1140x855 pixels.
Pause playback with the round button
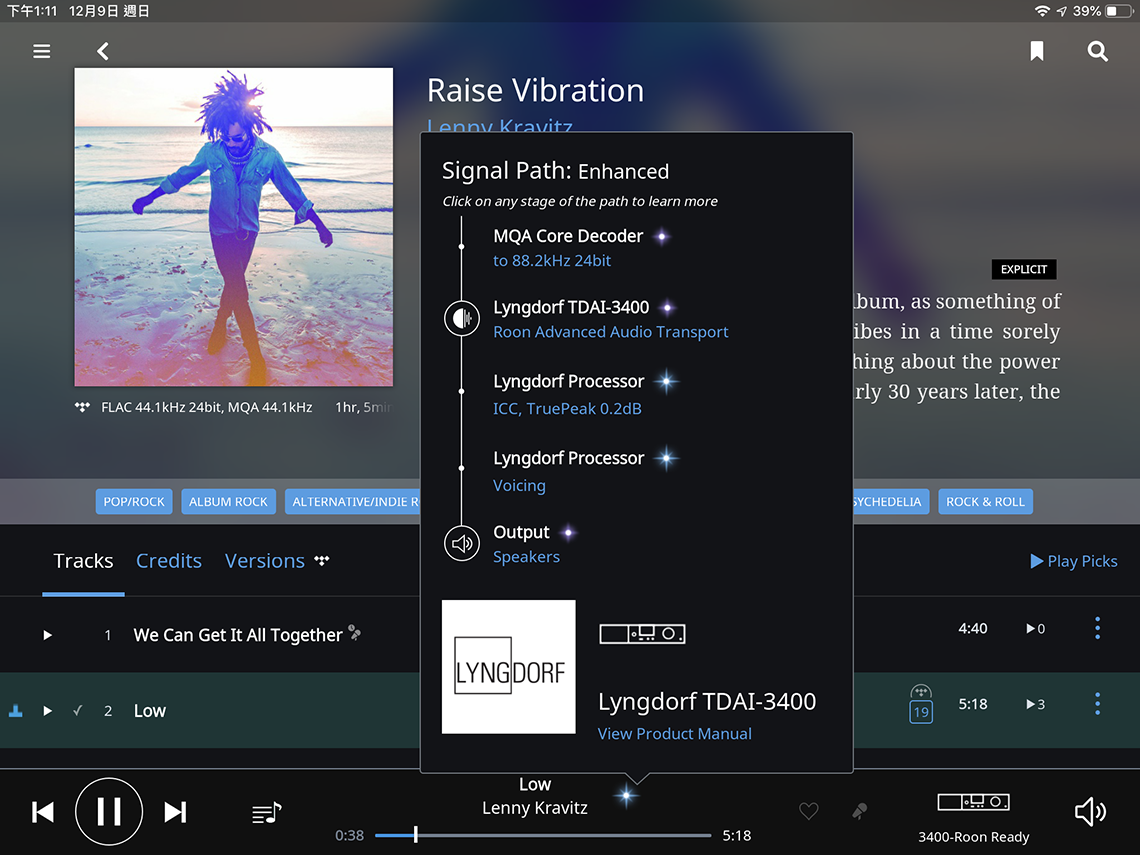[109, 811]
